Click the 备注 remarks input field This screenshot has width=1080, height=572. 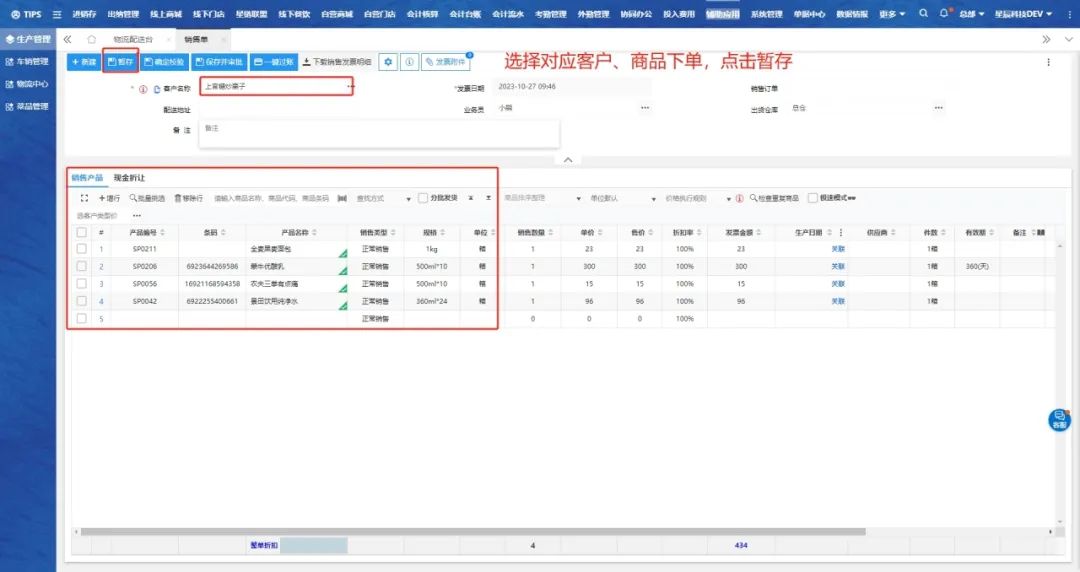click(378, 134)
